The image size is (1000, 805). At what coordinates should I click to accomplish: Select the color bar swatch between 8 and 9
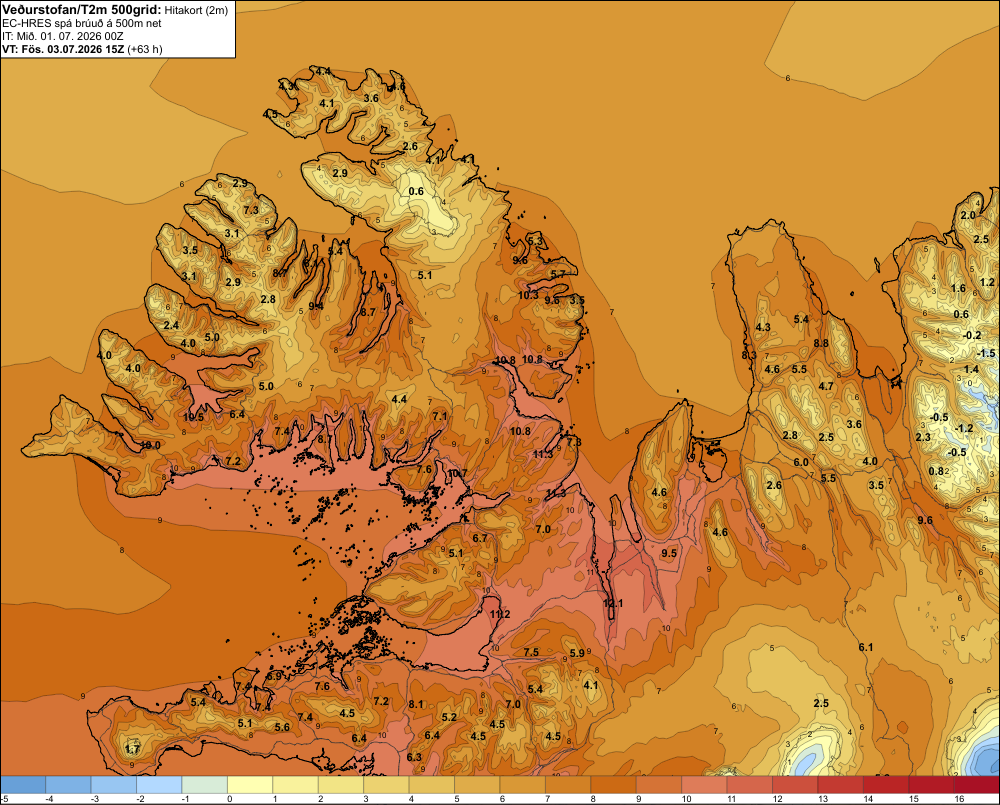point(614,785)
